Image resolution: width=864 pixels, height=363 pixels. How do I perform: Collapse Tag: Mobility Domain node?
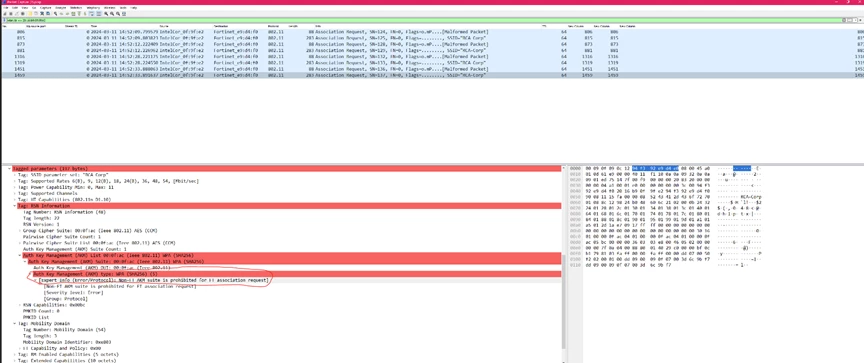pyautogui.click(x=15, y=323)
